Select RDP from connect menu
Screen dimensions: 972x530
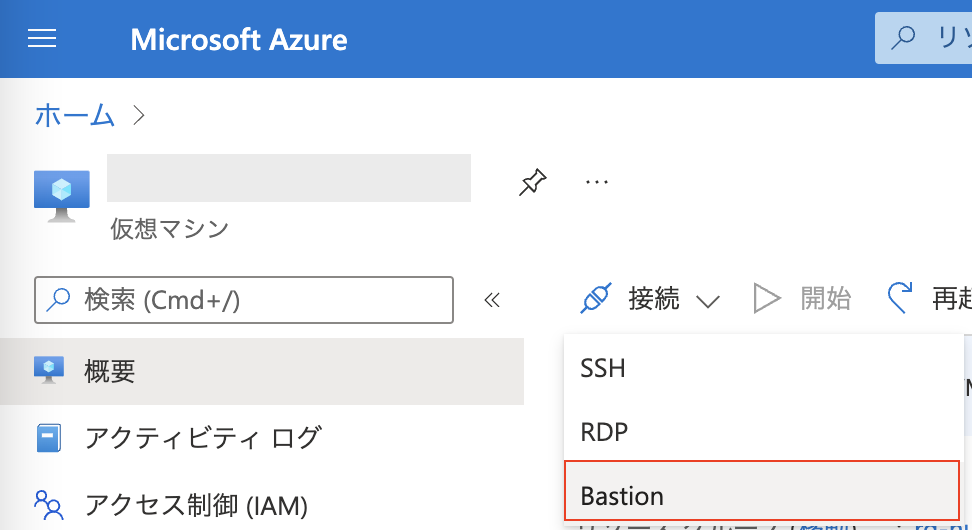763,431
